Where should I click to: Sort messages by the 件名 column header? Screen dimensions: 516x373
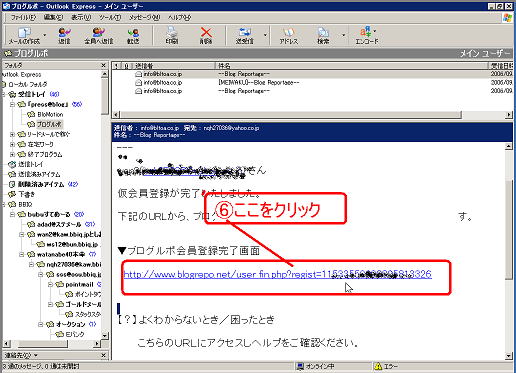(x=352, y=66)
